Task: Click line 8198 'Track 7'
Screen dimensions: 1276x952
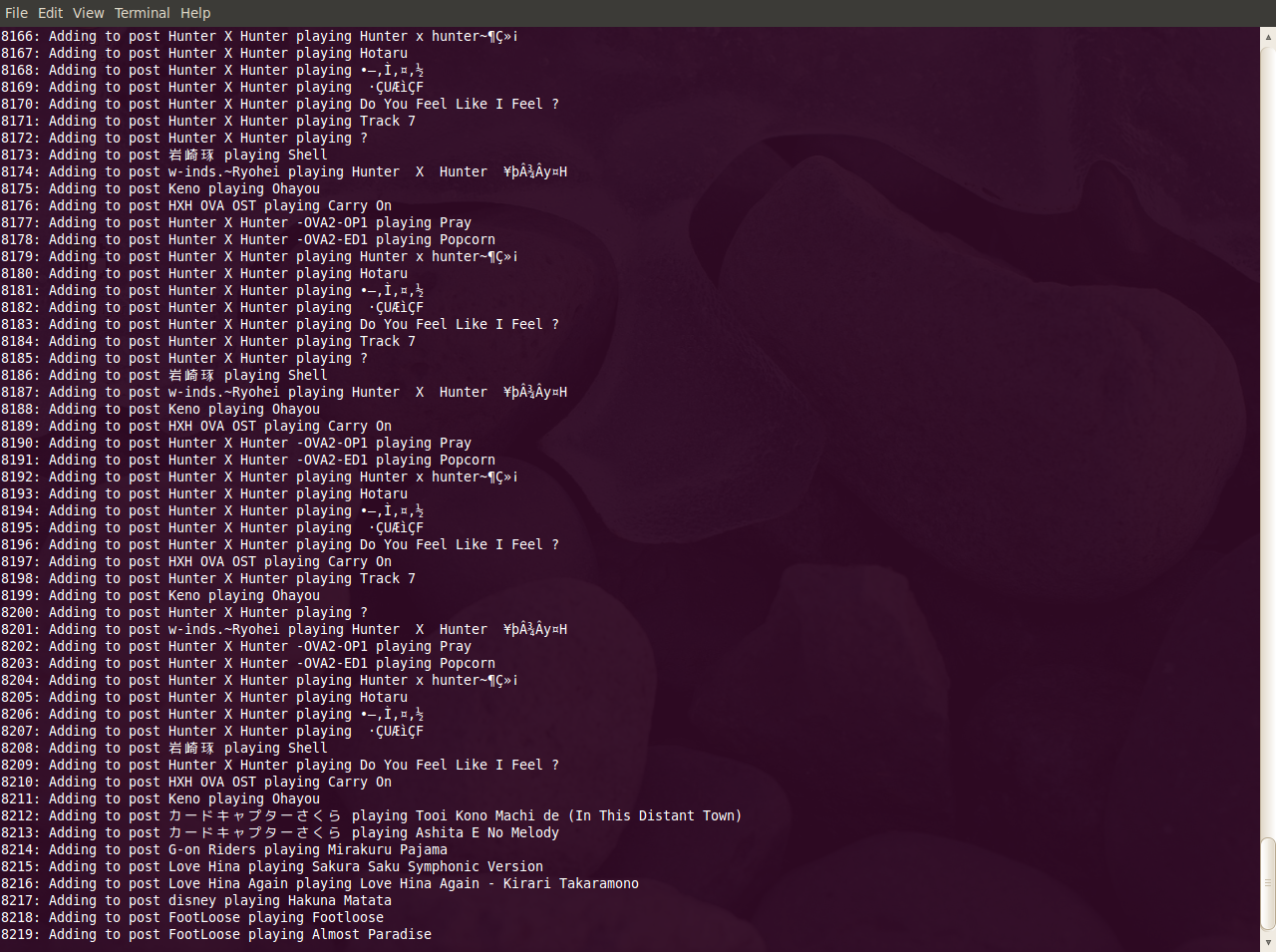Action: click(x=388, y=579)
